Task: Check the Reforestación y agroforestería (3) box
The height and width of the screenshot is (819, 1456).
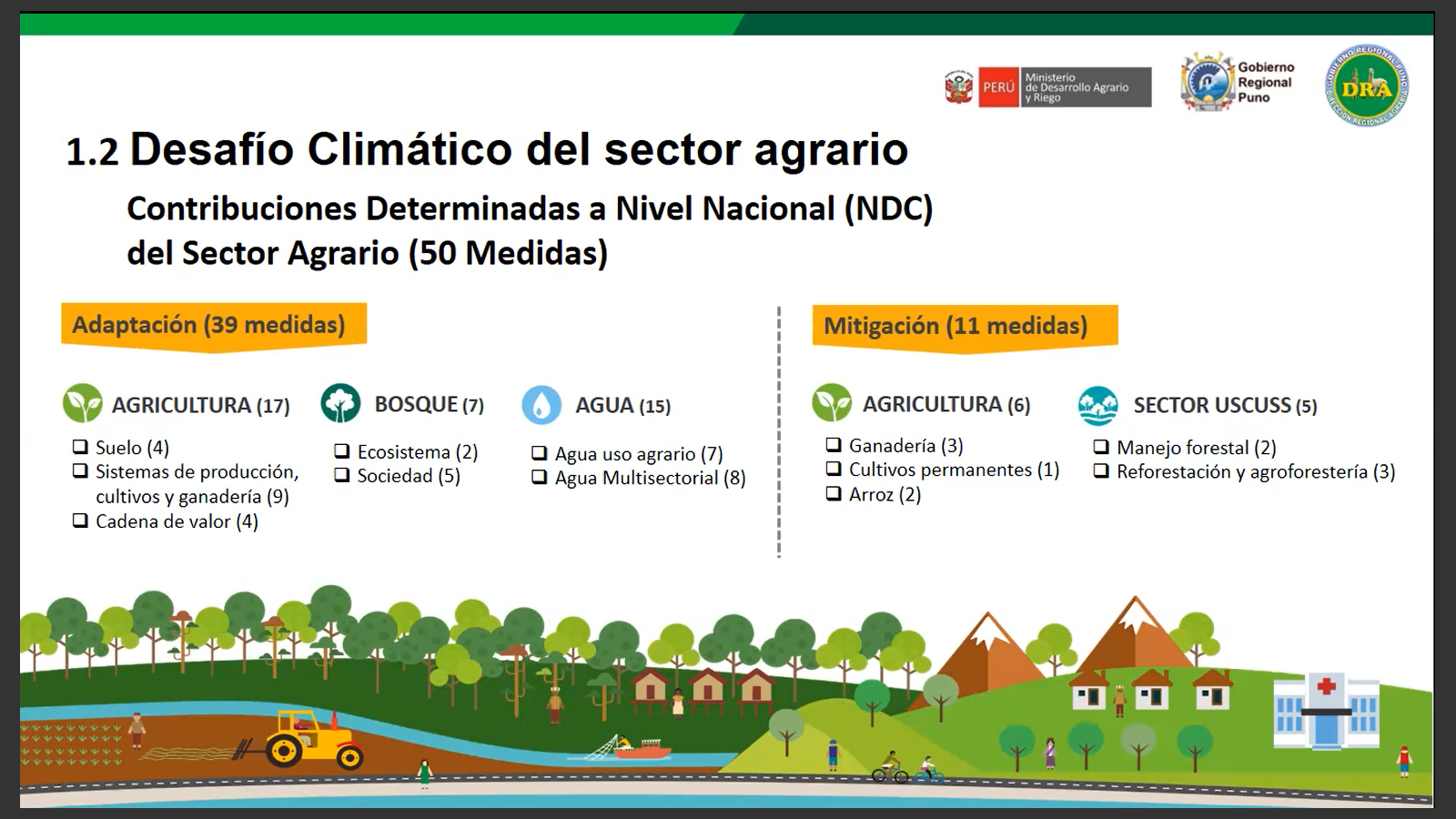Action: coord(1101,471)
